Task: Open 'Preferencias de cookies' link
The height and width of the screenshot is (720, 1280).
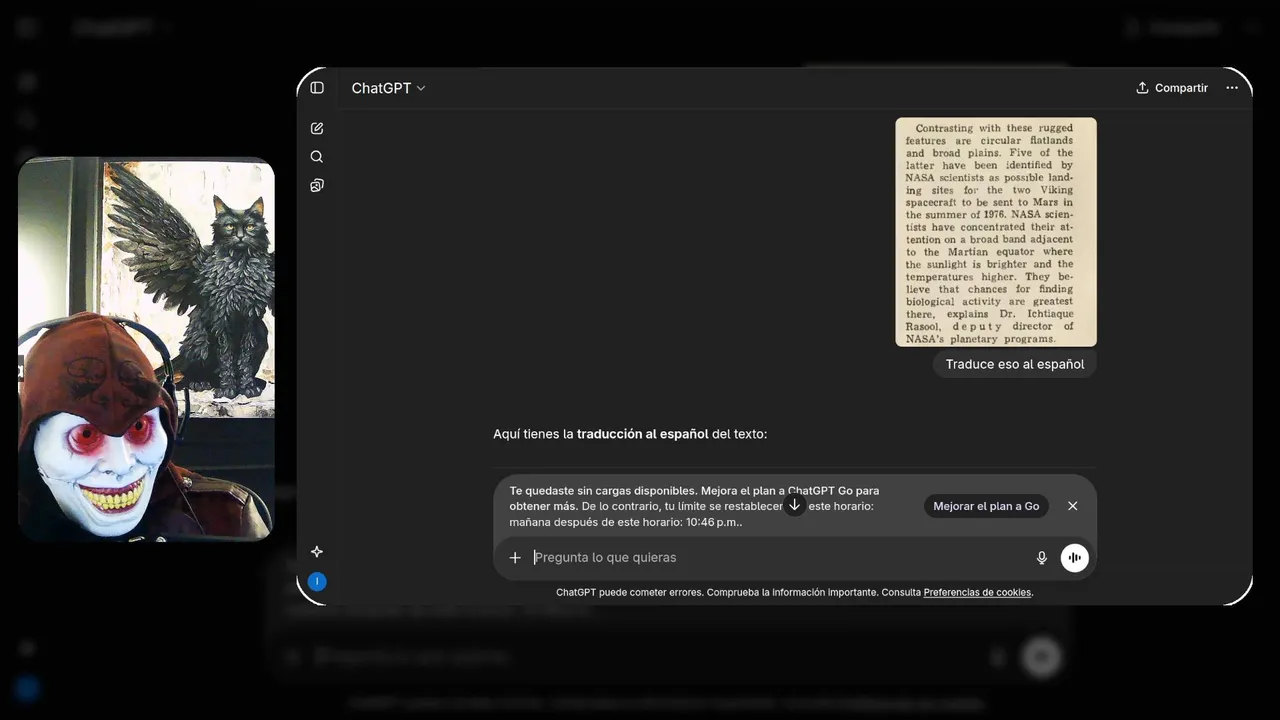Action: pyautogui.click(x=977, y=593)
